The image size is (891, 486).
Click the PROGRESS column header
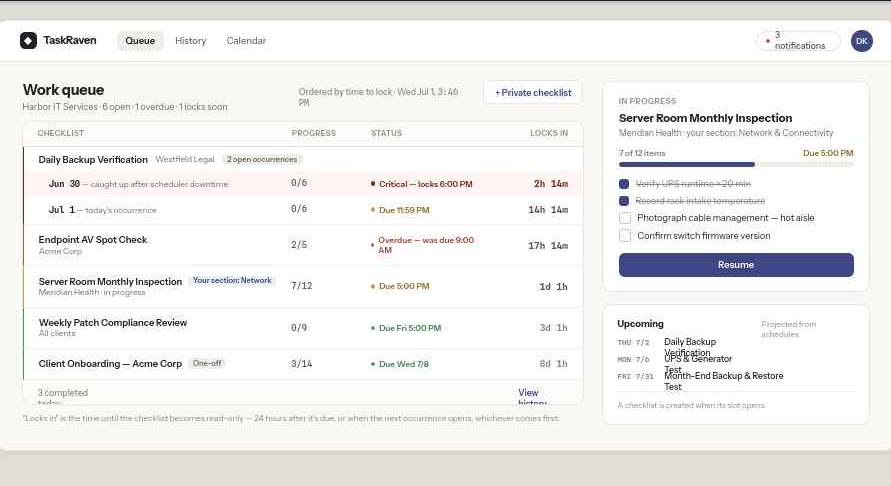(x=314, y=133)
